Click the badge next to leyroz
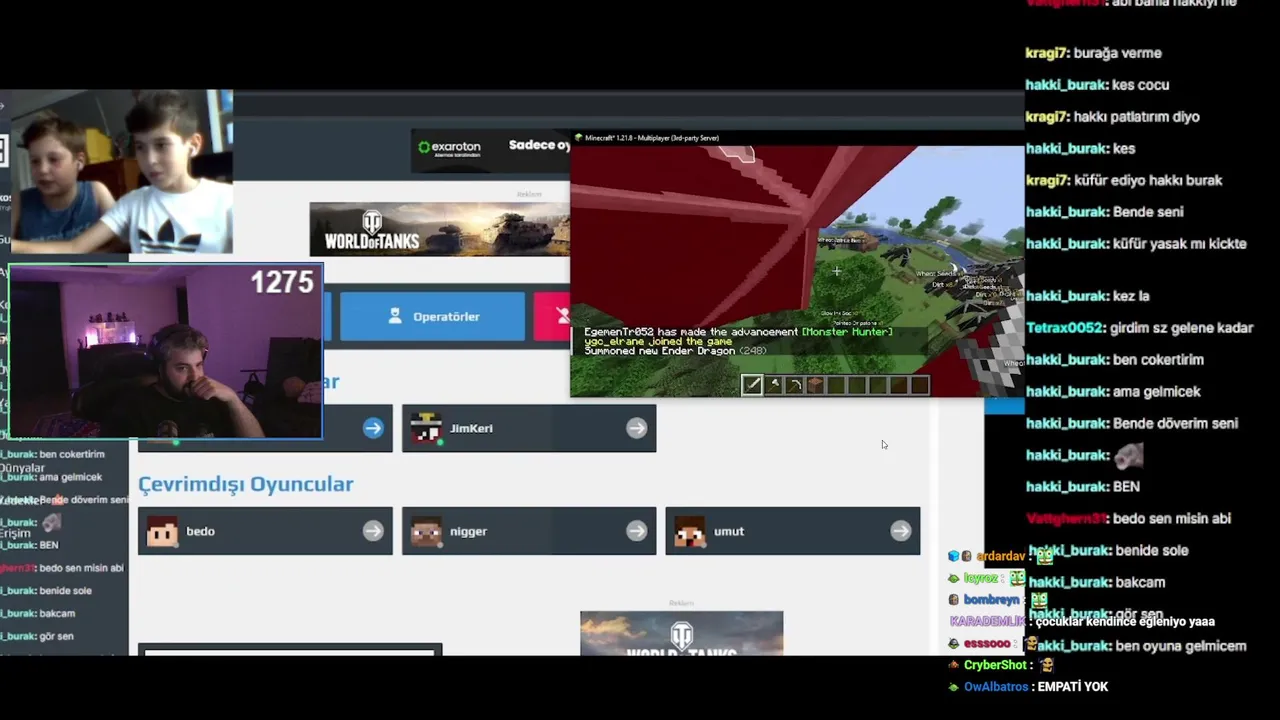Image resolution: width=1280 pixels, height=720 pixels. [x=955, y=578]
